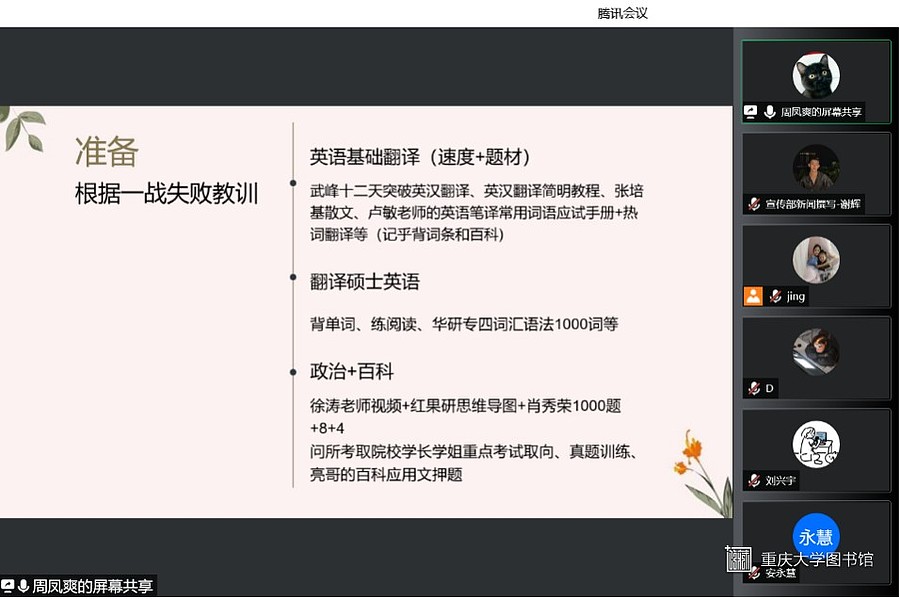This screenshot has width=900, height=599.
Task: Select the 安永慧 name label
Action: pos(780,573)
